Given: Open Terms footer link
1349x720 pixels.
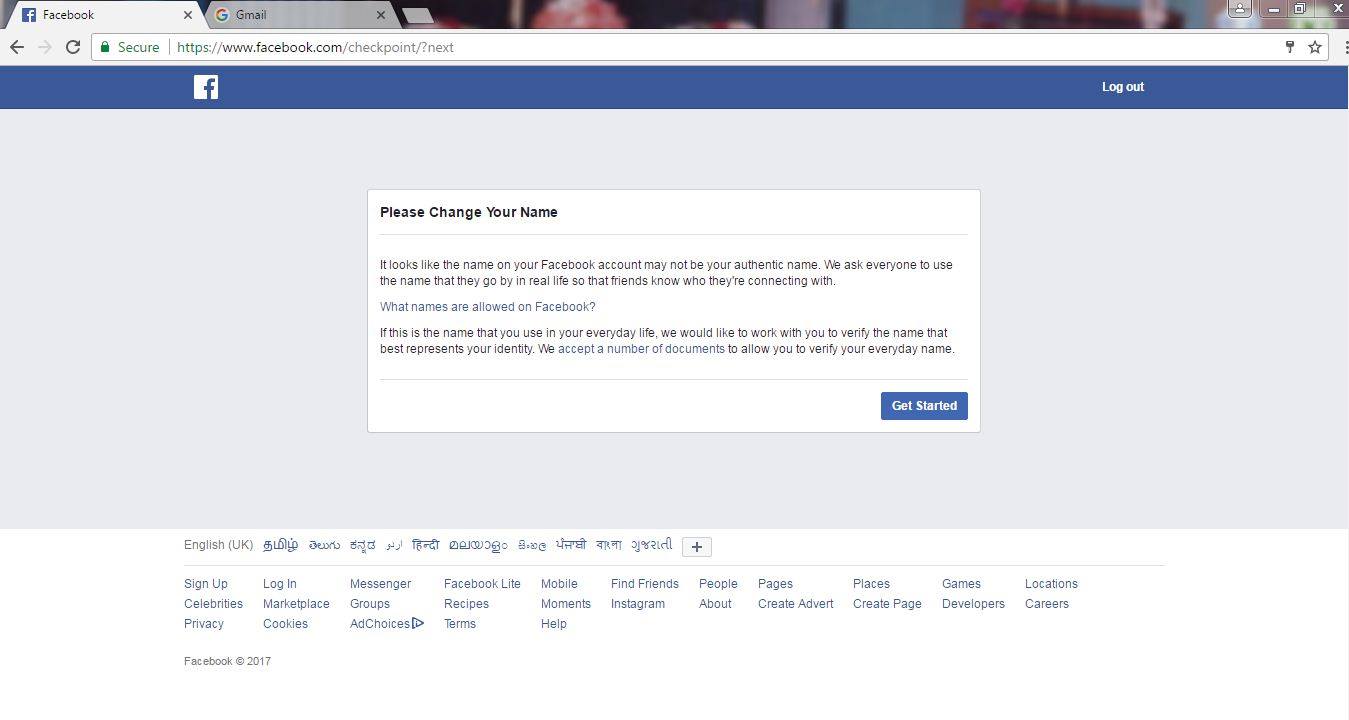Looking at the screenshot, I should [x=460, y=624].
